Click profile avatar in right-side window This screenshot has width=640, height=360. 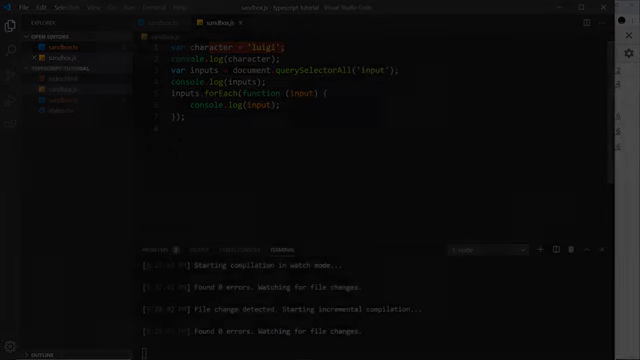[622, 20]
